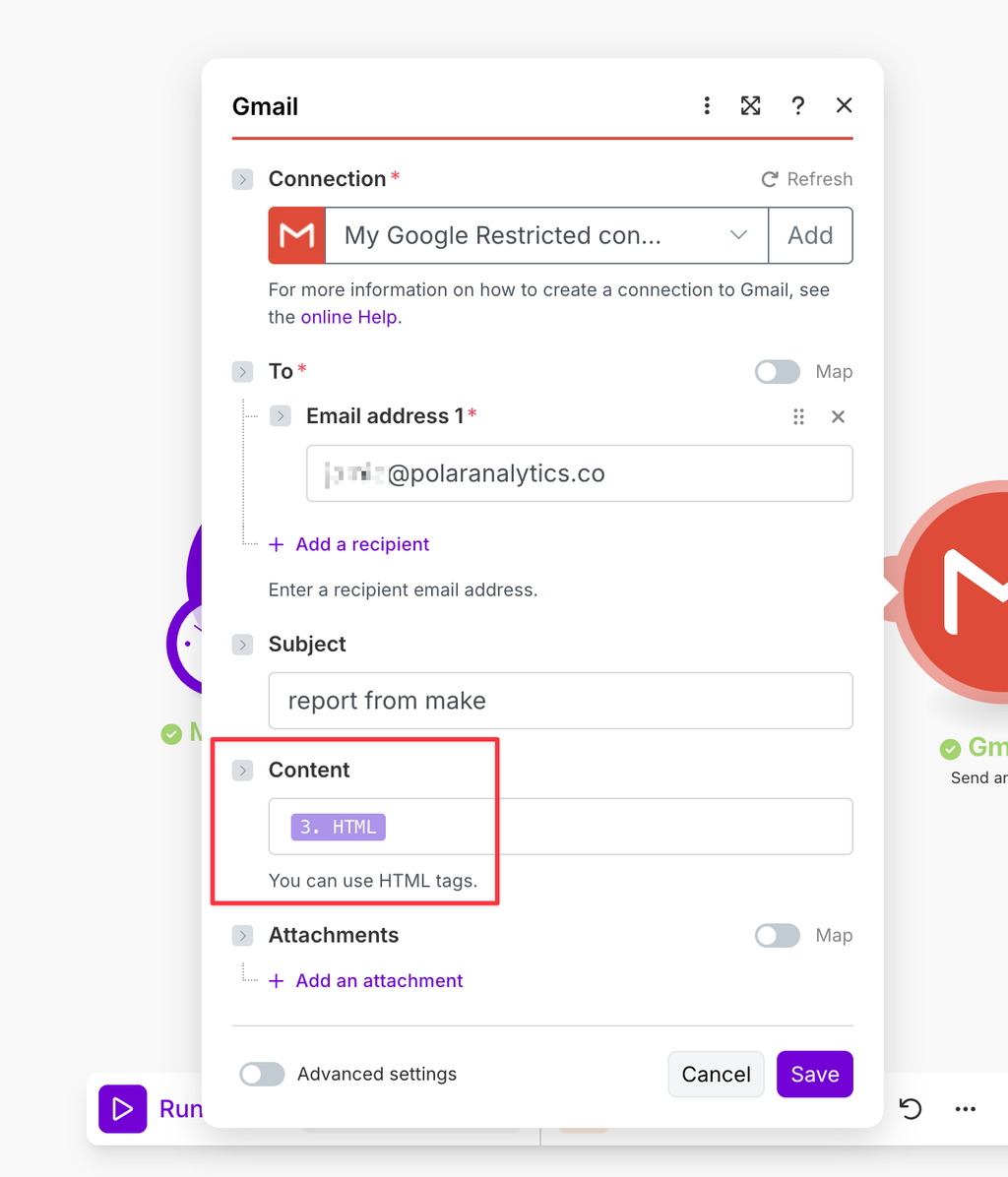Open the online Help link

tap(349, 317)
